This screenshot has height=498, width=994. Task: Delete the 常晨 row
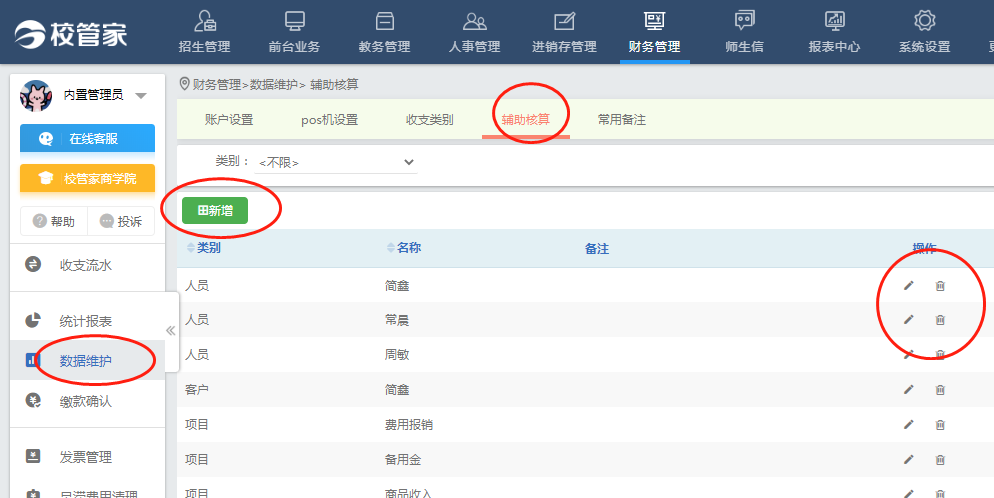click(x=940, y=319)
